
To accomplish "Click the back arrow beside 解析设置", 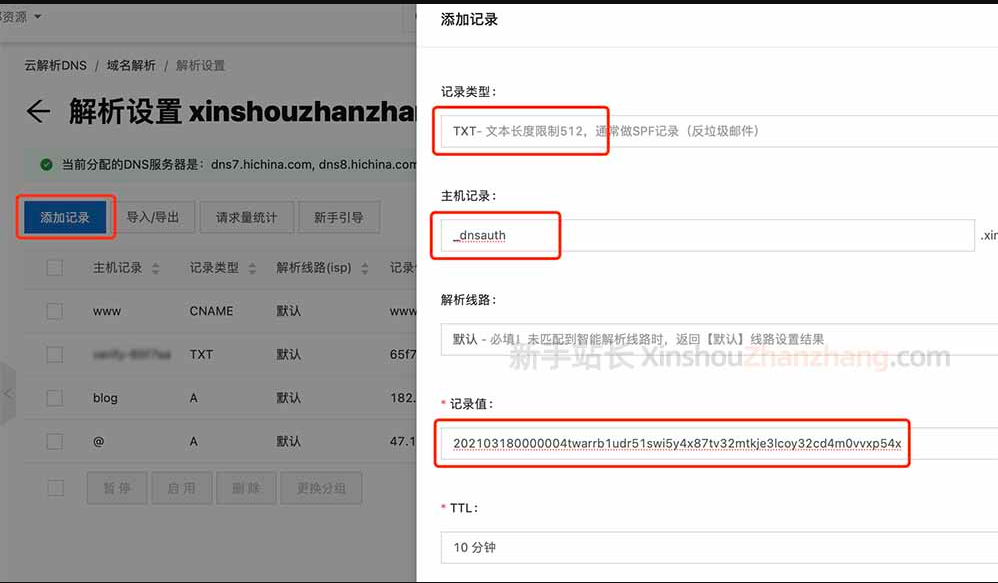I will tap(38, 111).
